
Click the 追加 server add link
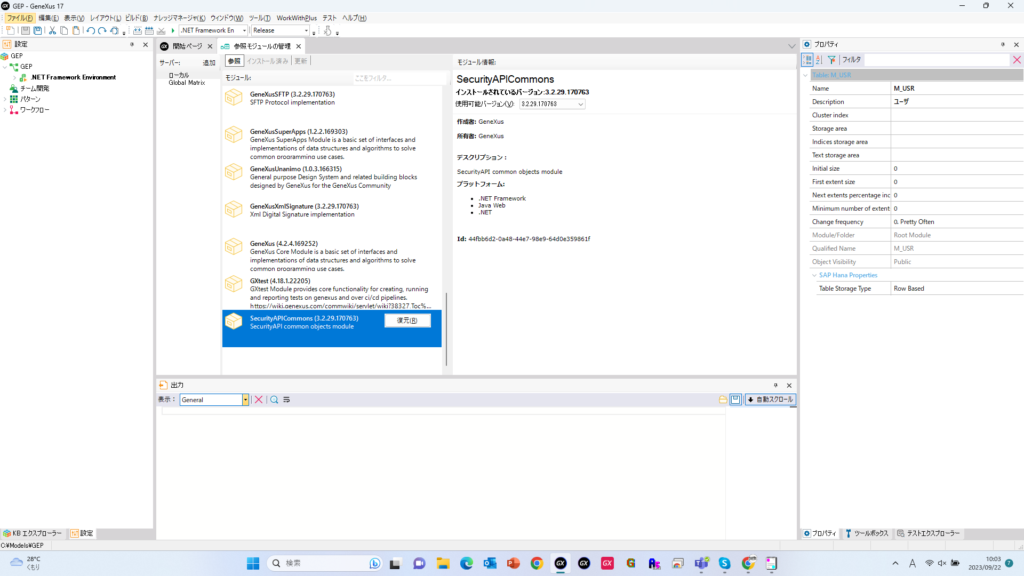tap(209, 63)
